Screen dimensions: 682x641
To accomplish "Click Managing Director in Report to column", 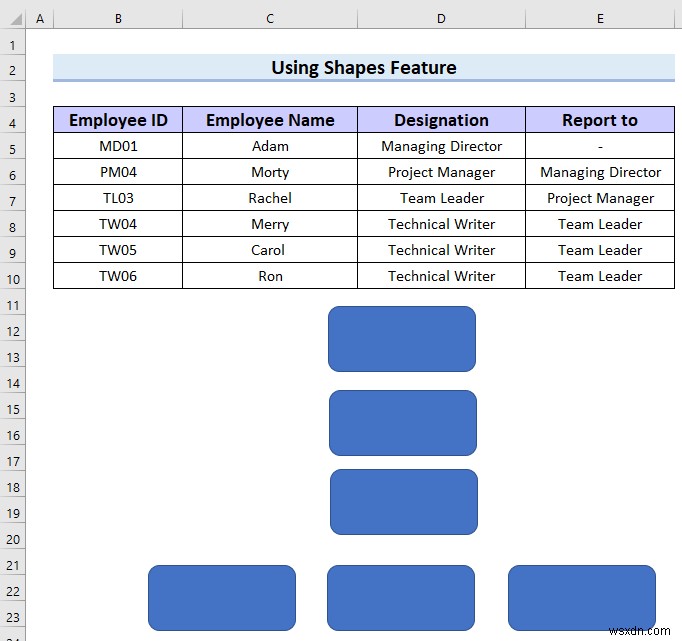I will pos(600,172).
